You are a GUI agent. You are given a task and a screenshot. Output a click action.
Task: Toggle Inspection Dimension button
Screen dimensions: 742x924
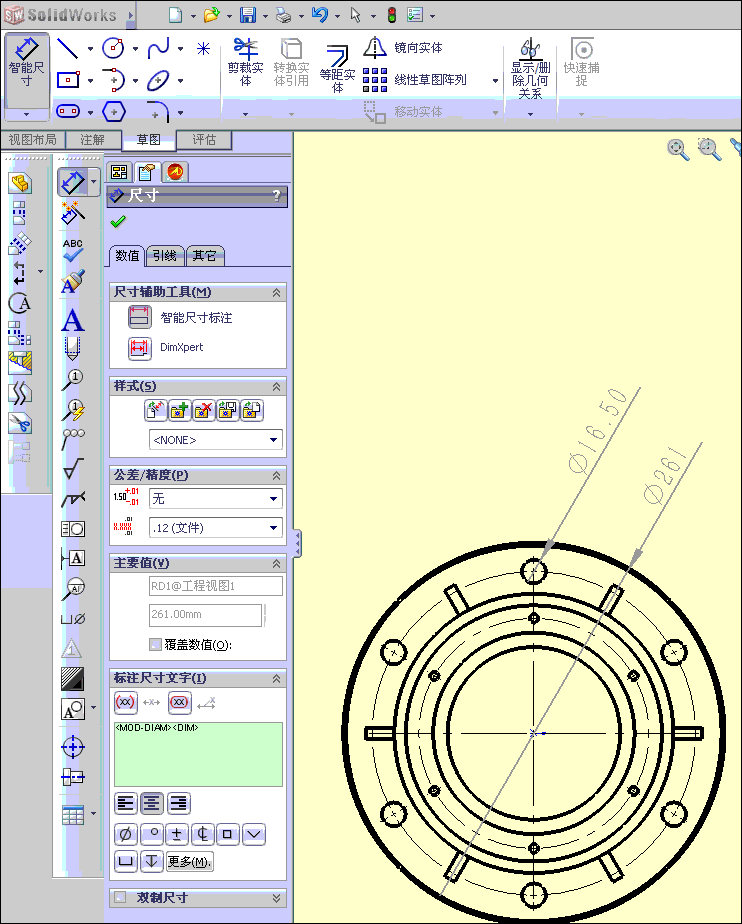(180, 702)
